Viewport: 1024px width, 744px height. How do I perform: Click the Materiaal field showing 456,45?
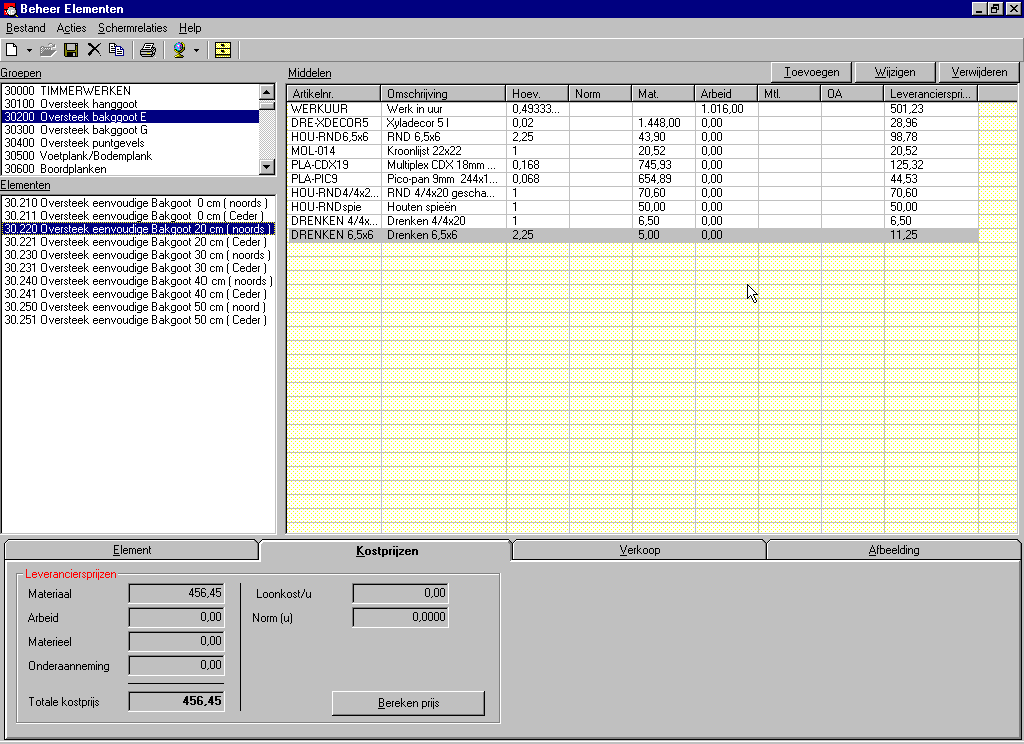click(x=177, y=593)
